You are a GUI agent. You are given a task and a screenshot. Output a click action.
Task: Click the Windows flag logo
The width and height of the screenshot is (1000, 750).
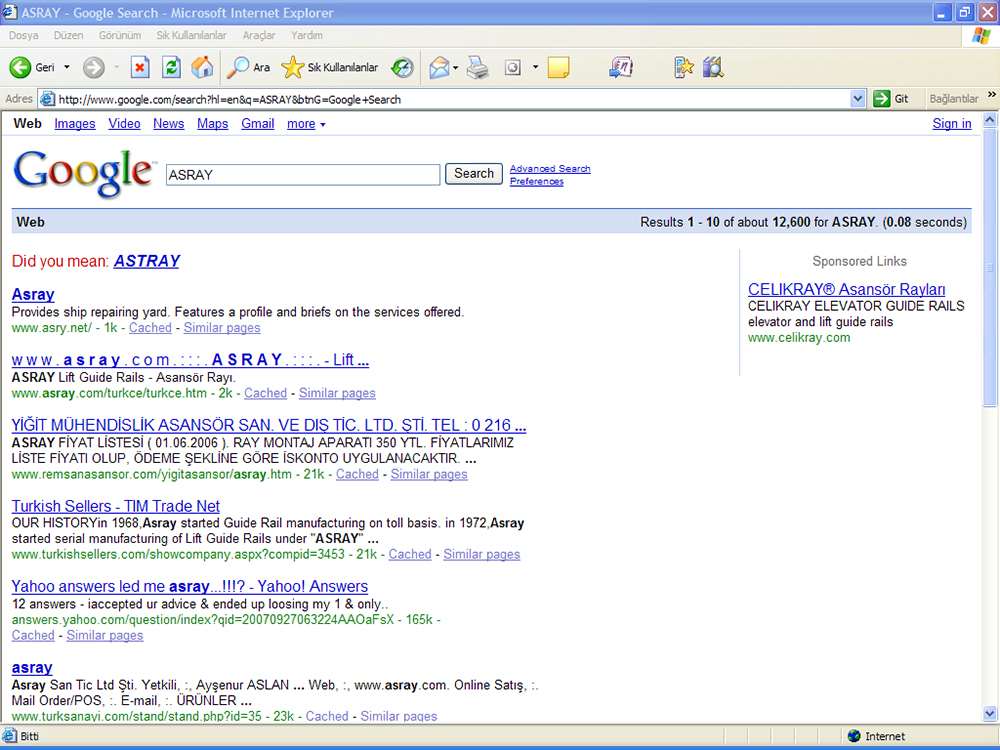pyautogui.click(x=982, y=36)
